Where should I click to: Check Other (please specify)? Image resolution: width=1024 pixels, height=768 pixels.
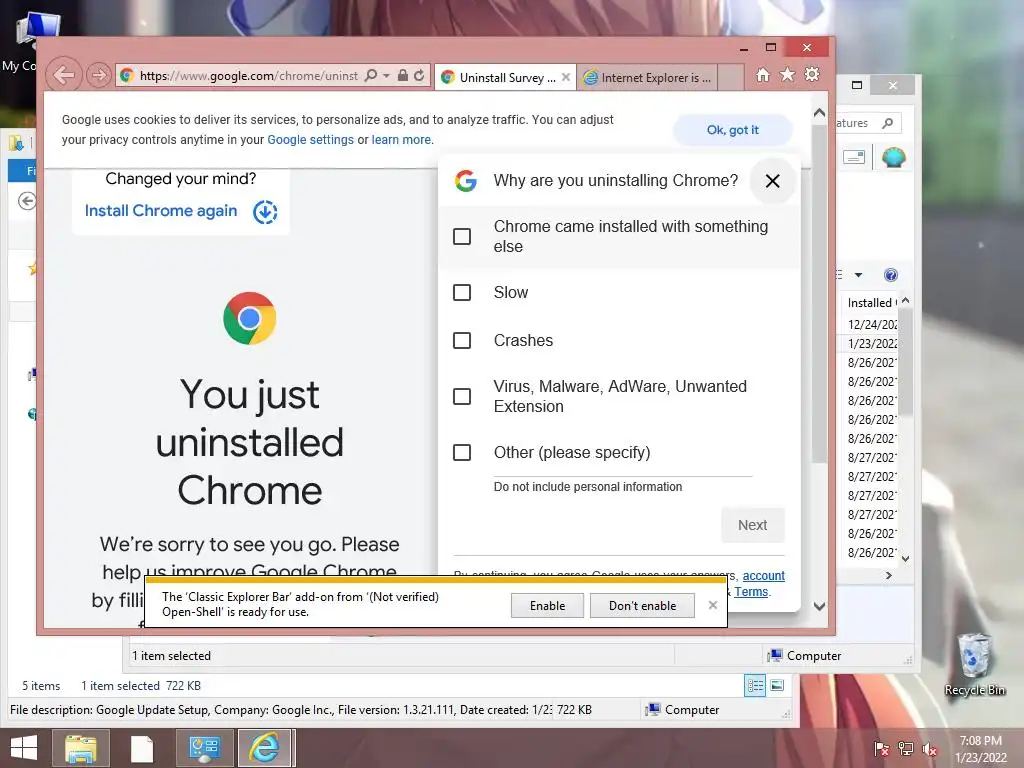click(462, 453)
